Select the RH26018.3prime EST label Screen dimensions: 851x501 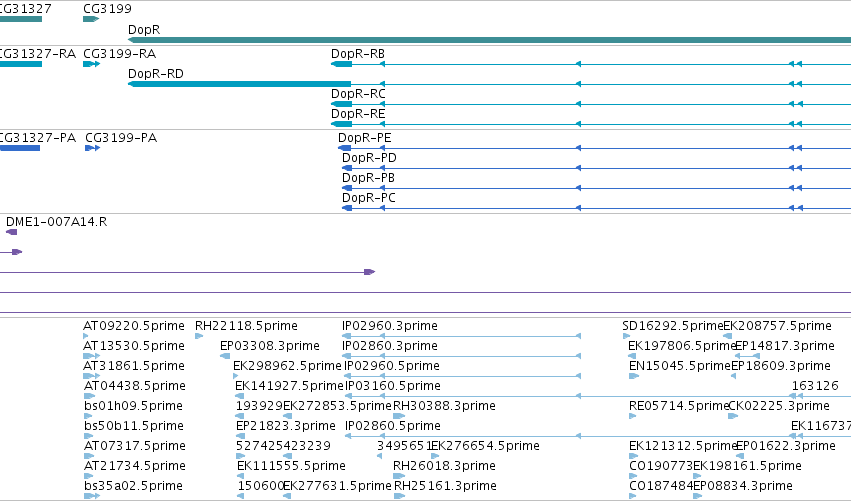coord(444,467)
